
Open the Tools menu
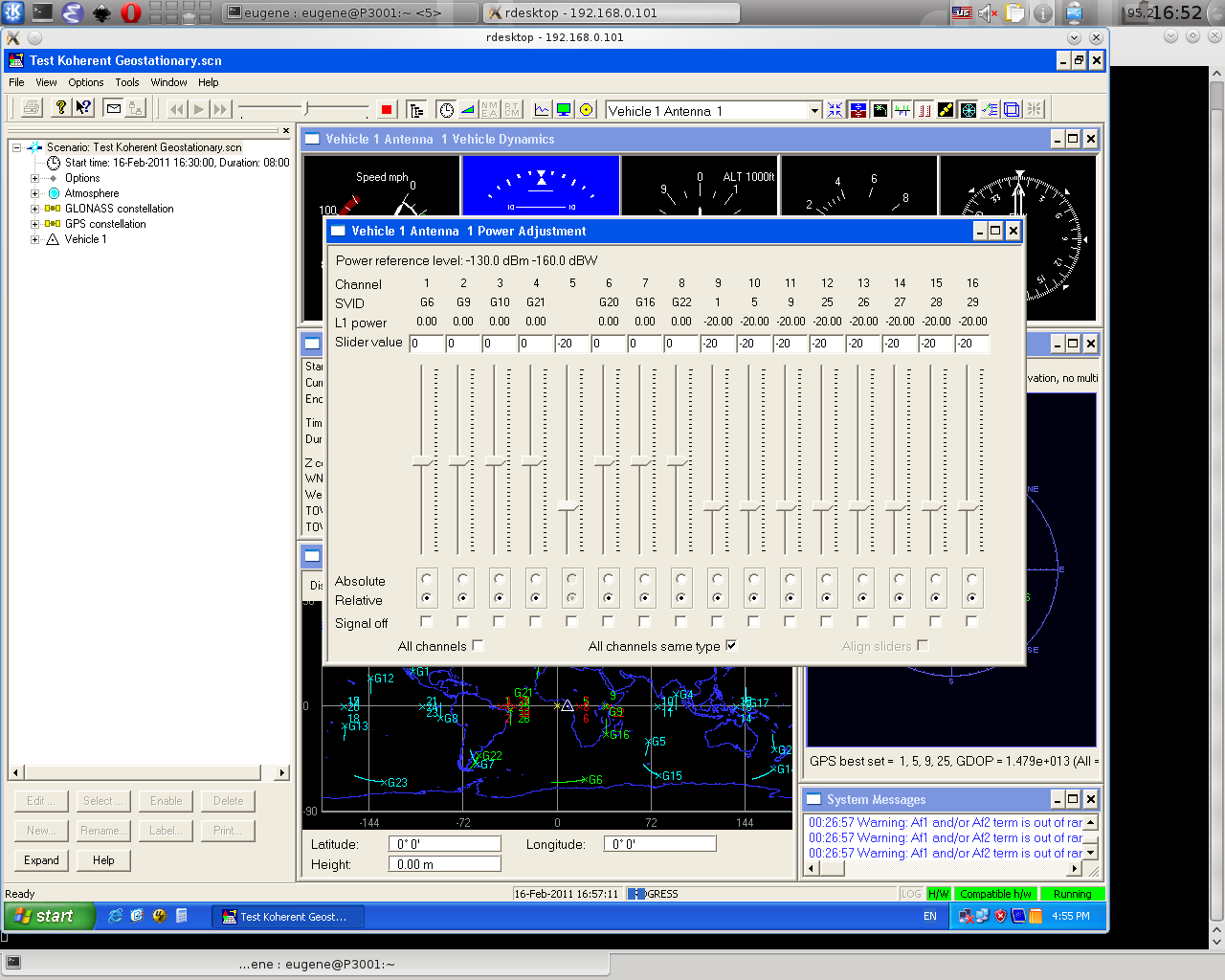[x=127, y=82]
